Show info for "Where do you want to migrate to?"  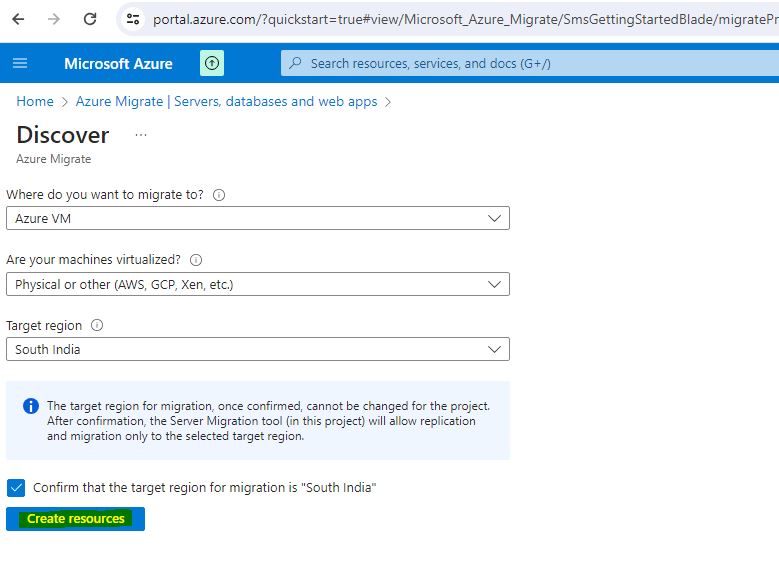click(x=219, y=195)
